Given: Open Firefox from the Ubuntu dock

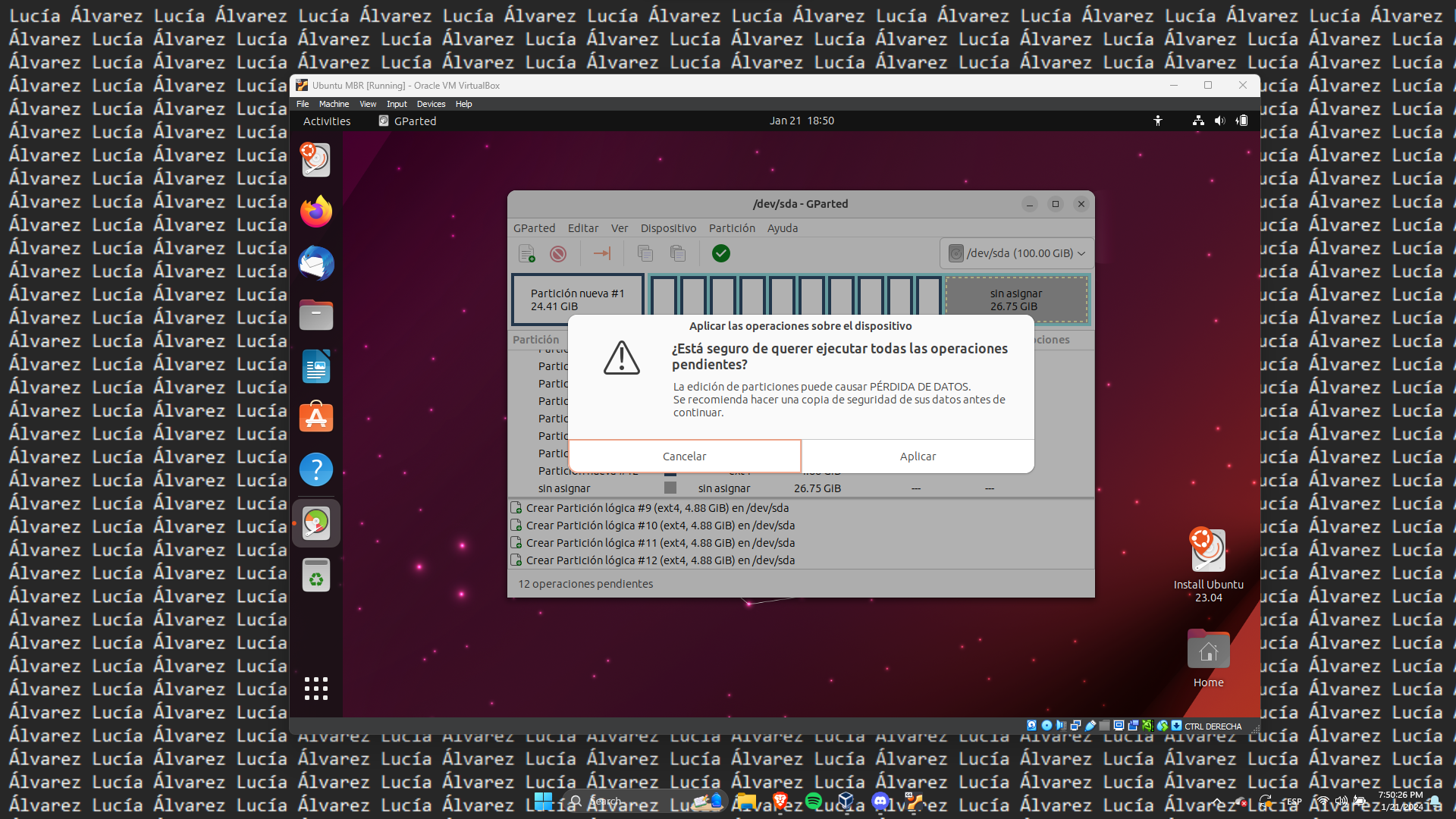Looking at the screenshot, I should (x=316, y=212).
